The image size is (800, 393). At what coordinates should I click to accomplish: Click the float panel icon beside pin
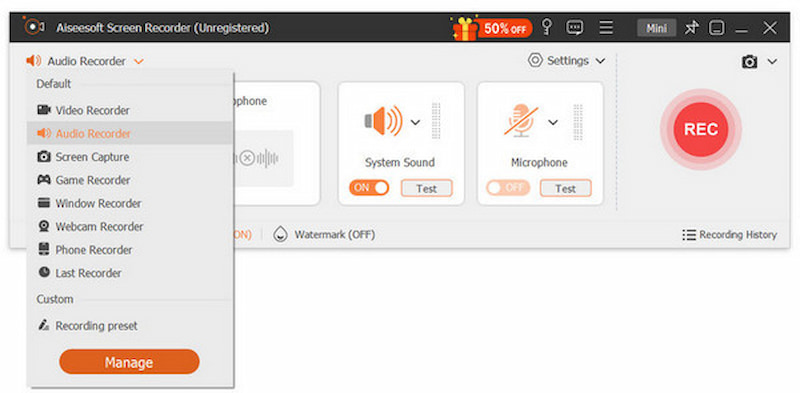click(717, 28)
